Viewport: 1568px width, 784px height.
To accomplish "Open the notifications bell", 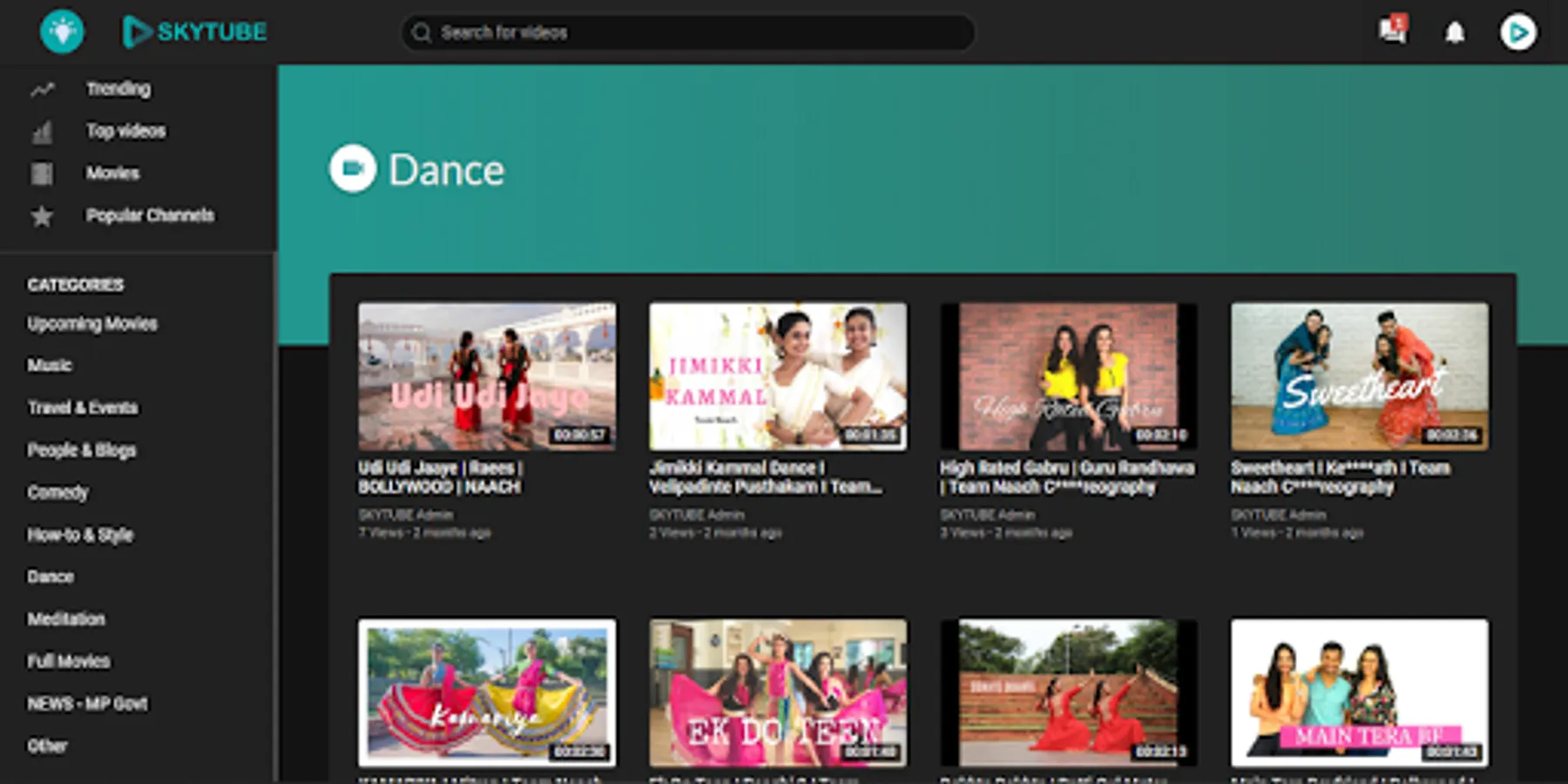I will point(1455,33).
